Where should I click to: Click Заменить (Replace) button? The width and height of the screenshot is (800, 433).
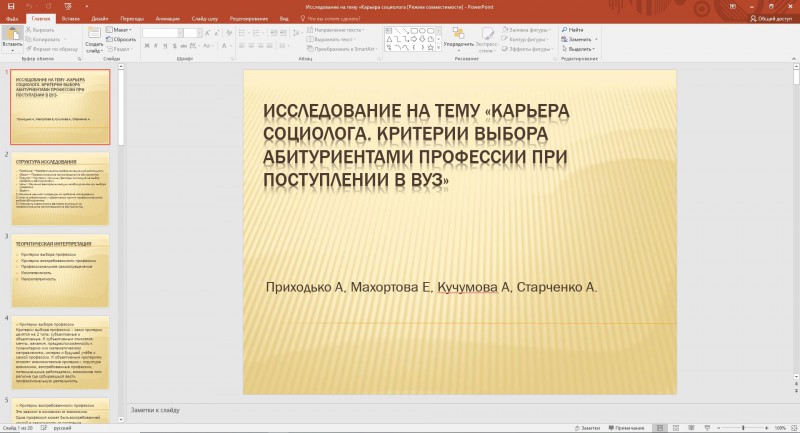(579, 39)
